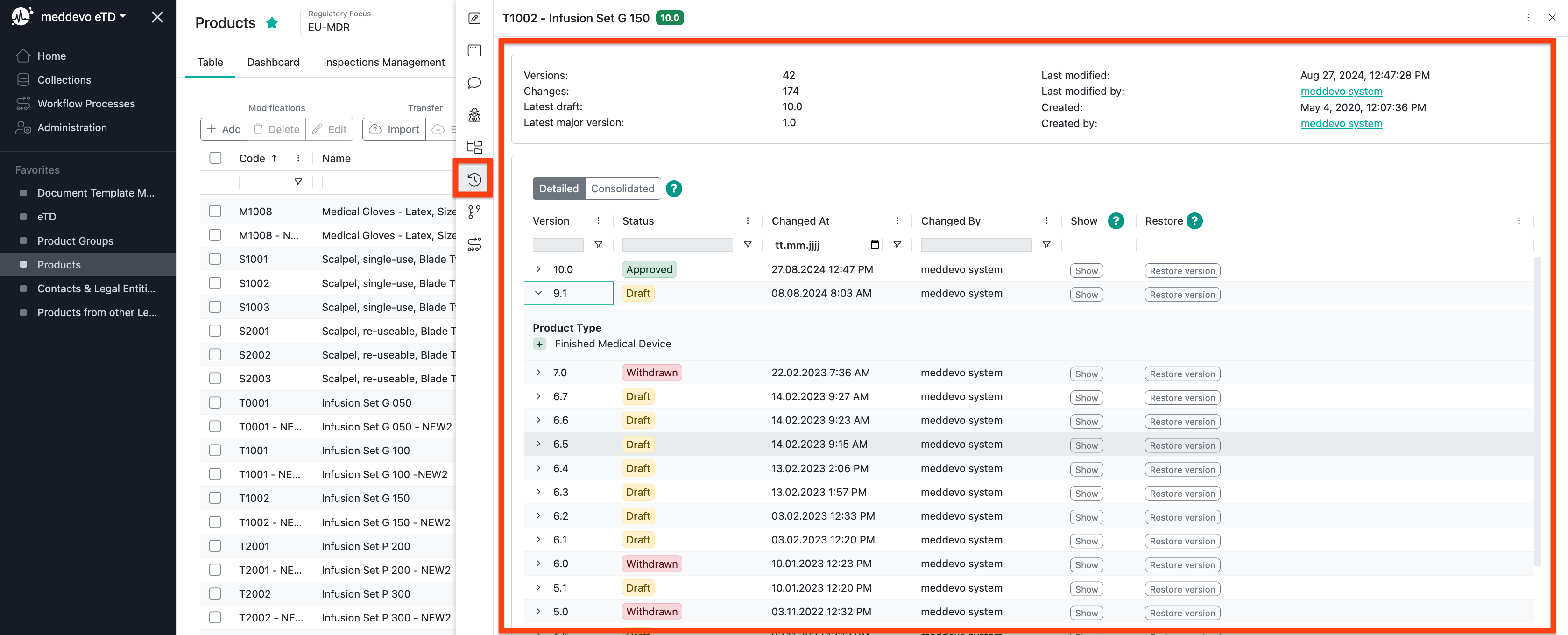
Task: Click the Changed At filter funnel icon
Action: (897, 245)
